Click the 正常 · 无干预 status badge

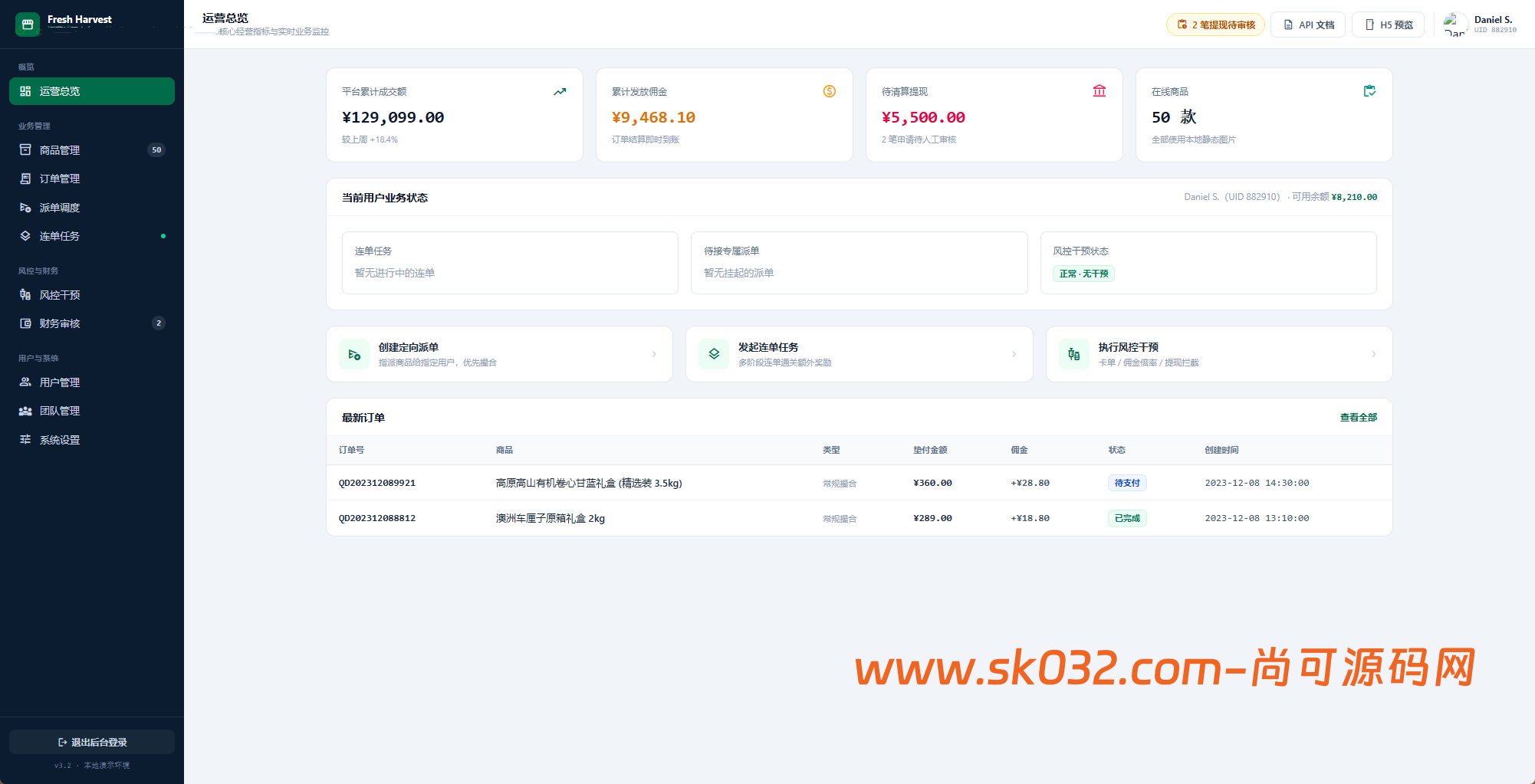(x=1083, y=274)
